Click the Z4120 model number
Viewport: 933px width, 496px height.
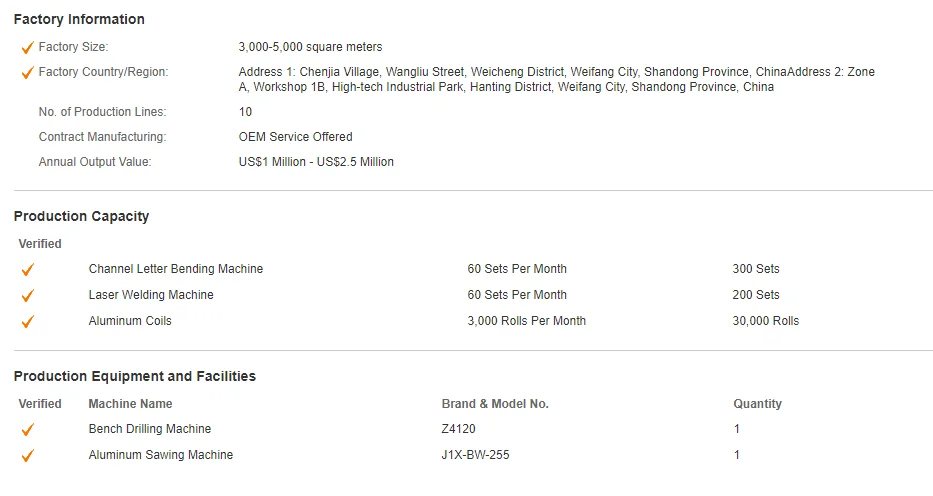tap(458, 429)
